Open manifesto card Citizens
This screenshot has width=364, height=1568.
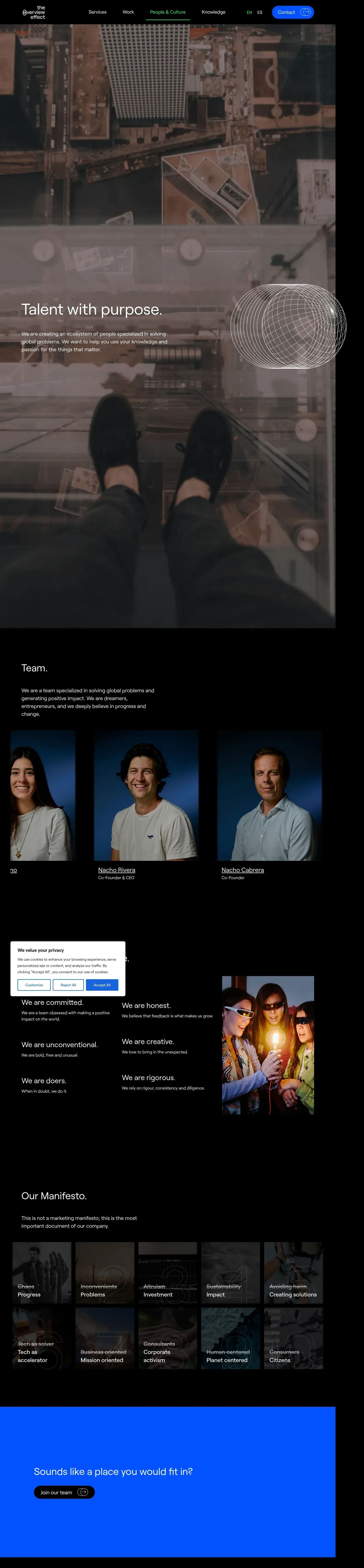tap(293, 1338)
